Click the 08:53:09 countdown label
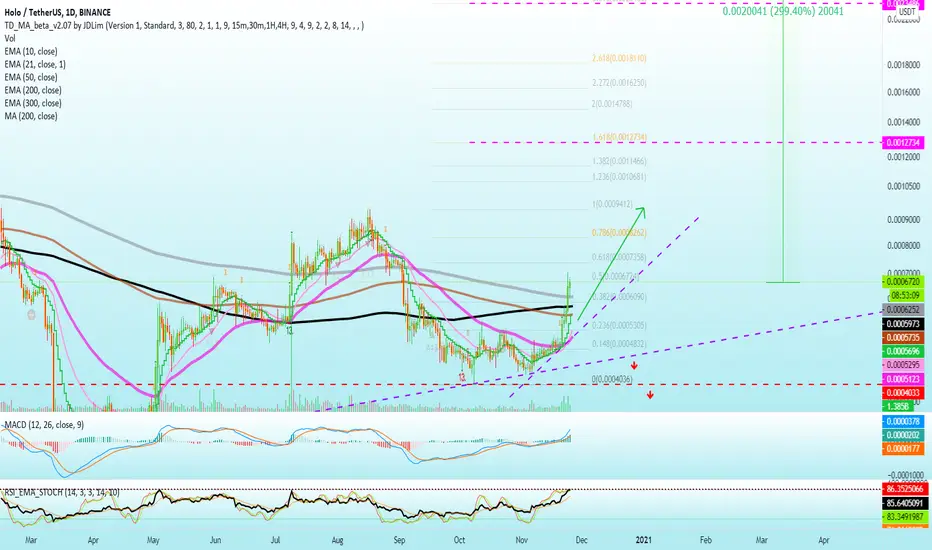The width and height of the screenshot is (932, 550). [x=903, y=296]
